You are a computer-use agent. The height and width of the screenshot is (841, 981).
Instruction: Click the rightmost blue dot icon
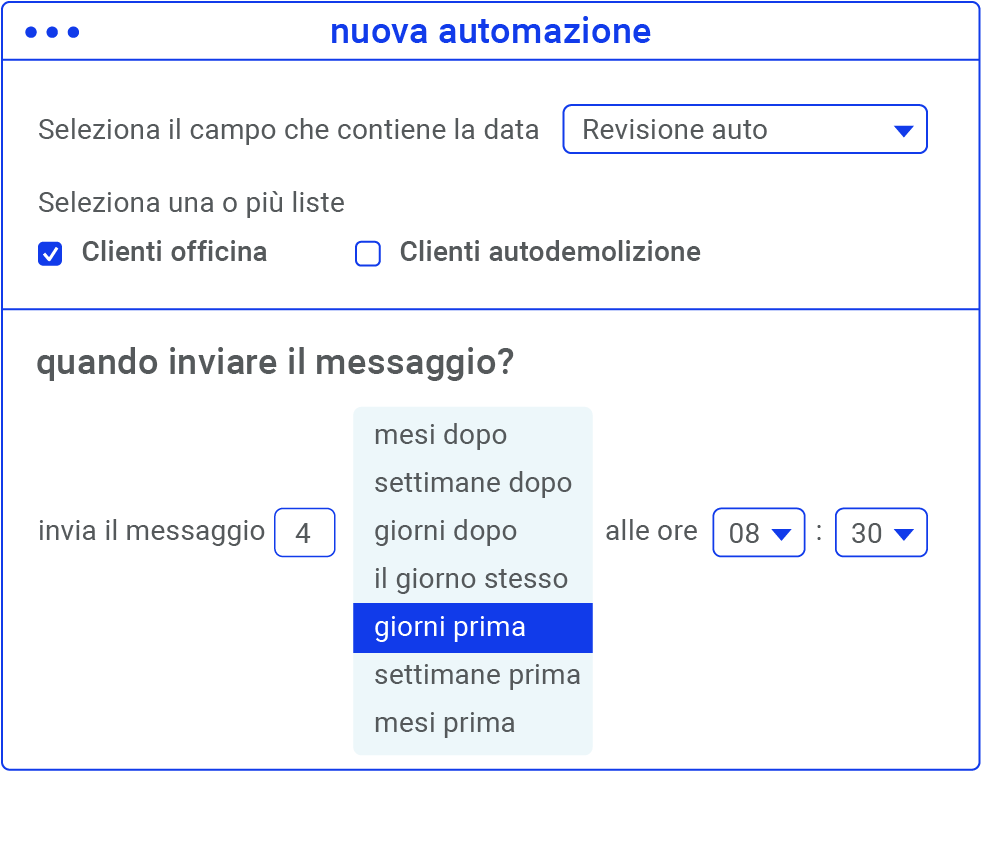pos(71,31)
